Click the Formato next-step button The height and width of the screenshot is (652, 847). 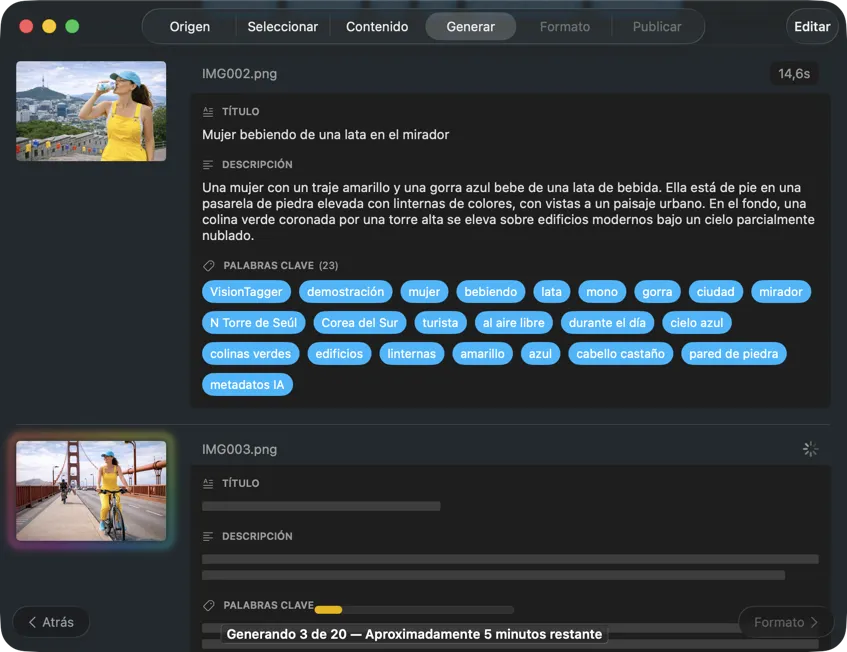[785, 622]
